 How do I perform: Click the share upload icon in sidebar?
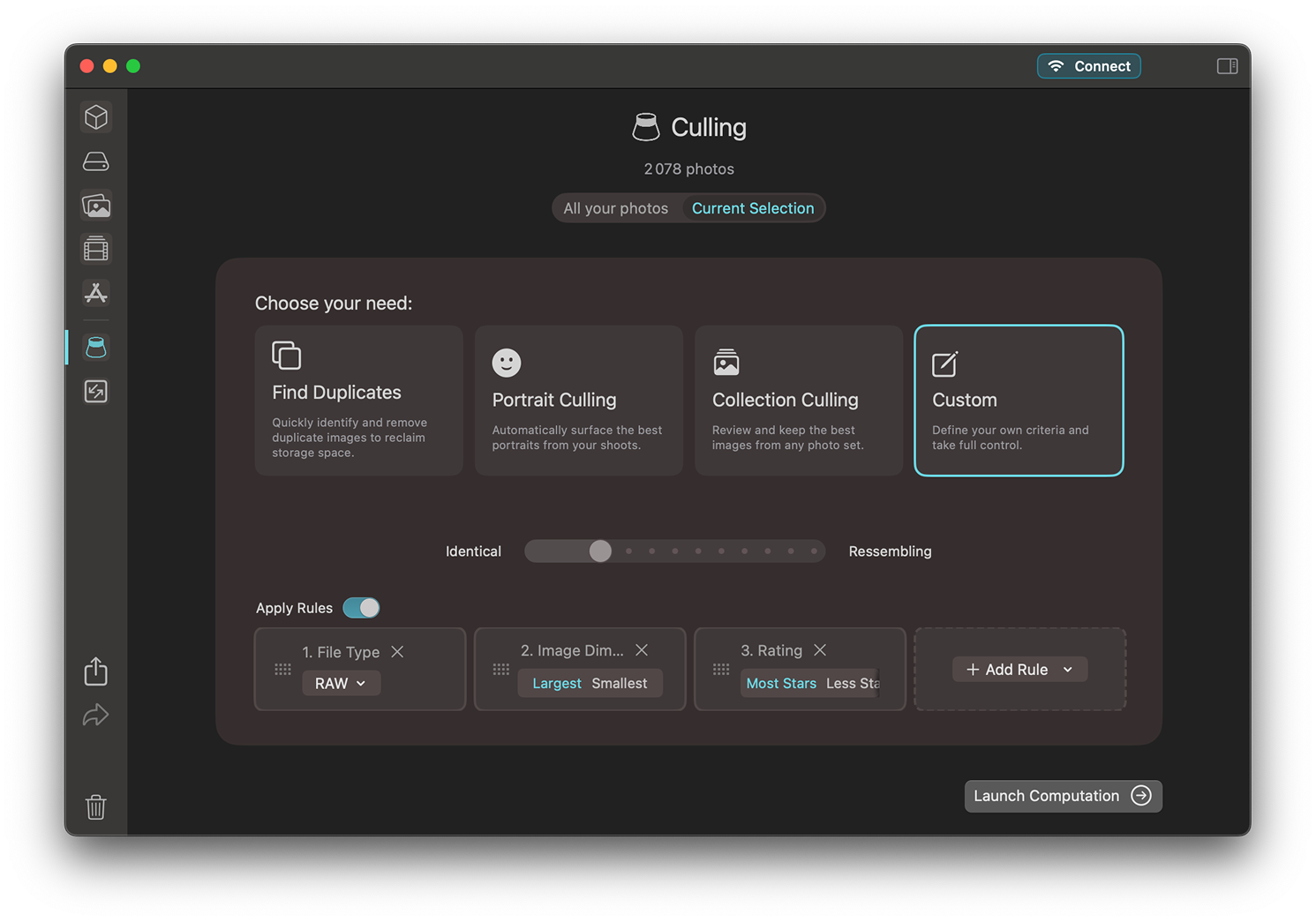tap(96, 671)
